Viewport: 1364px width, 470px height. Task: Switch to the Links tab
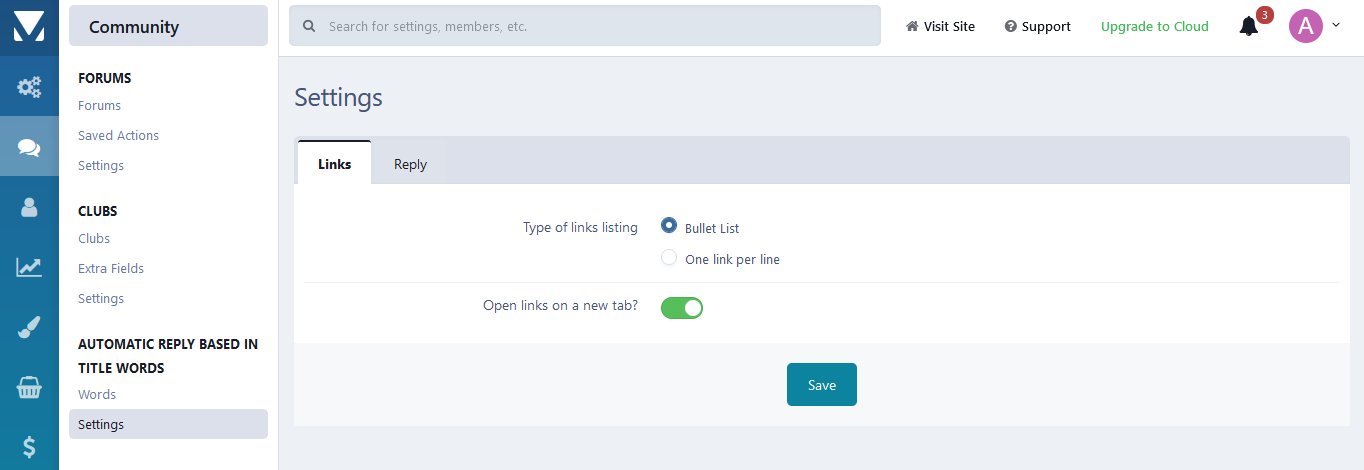coord(334,164)
